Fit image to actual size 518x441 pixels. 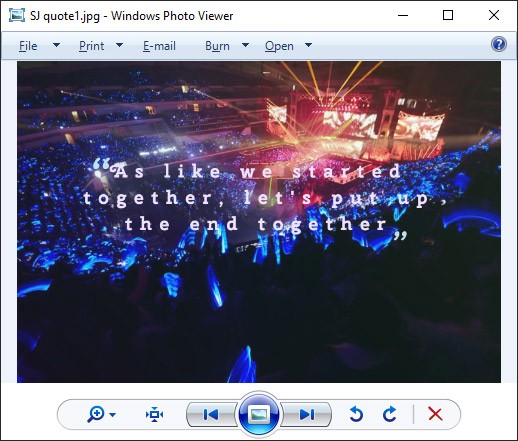click(x=154, y=414)
